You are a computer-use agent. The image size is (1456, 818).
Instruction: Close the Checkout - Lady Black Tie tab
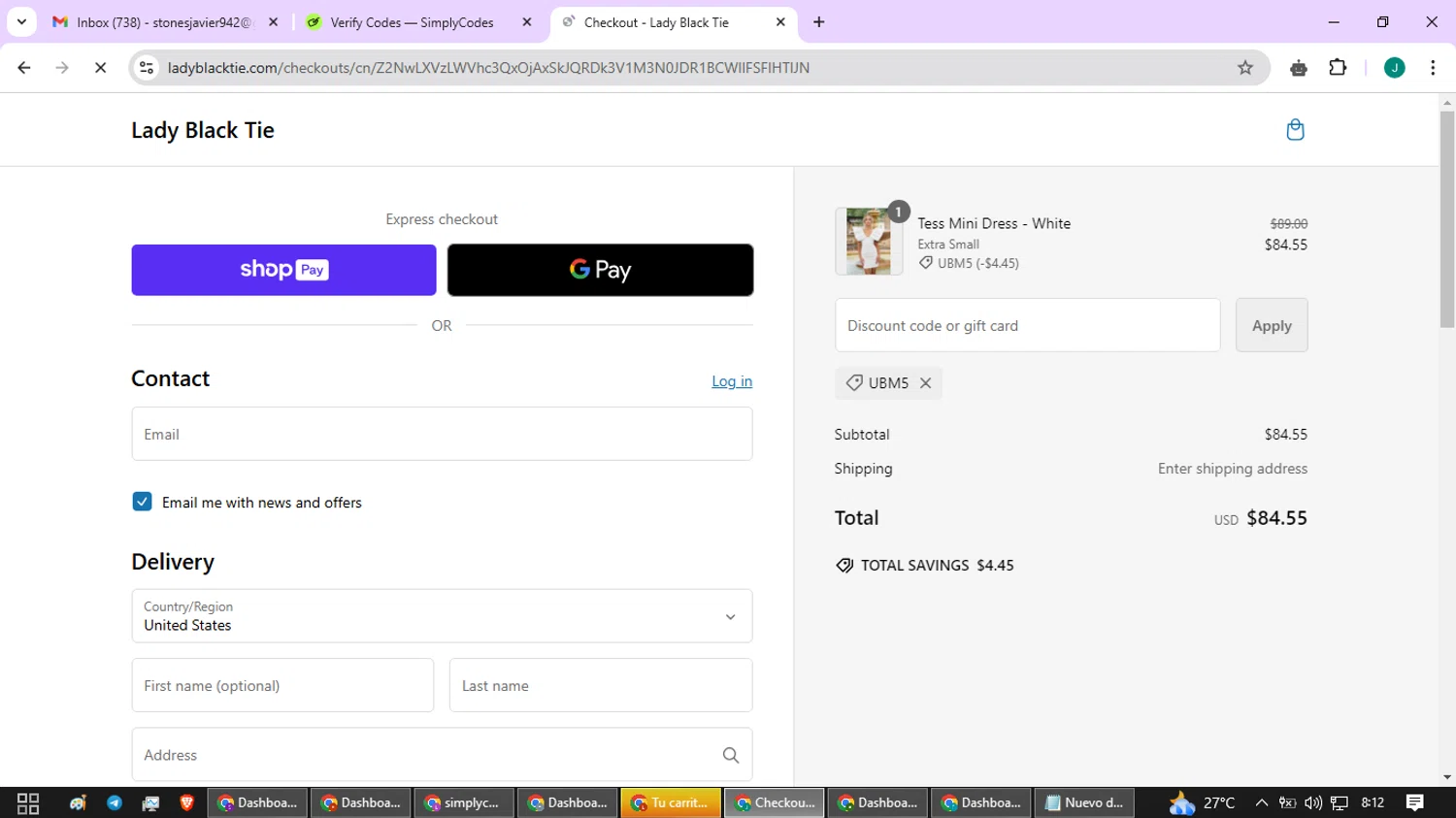[780, 21]
